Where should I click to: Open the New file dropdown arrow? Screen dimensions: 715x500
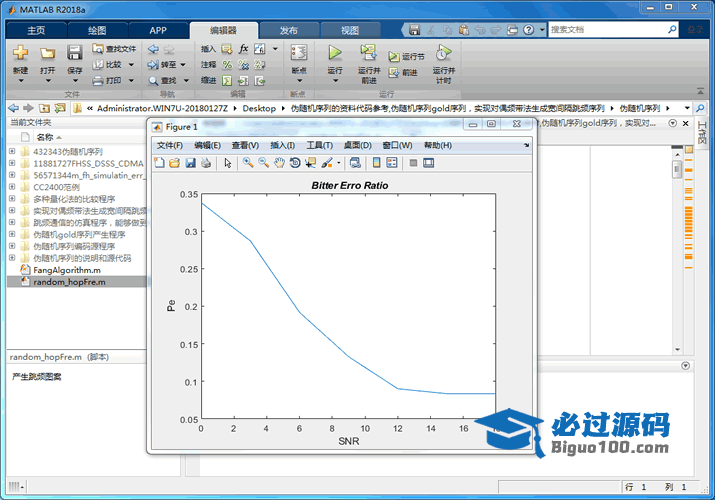point(21,81)
